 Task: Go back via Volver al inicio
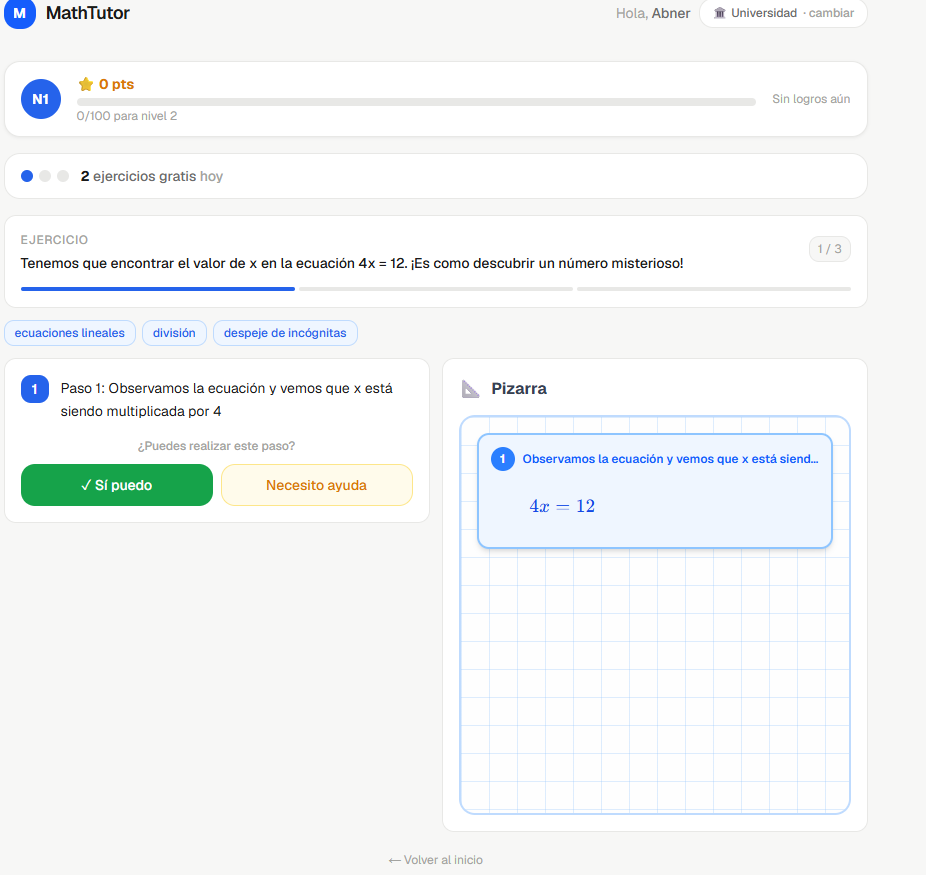coord(436,860)
